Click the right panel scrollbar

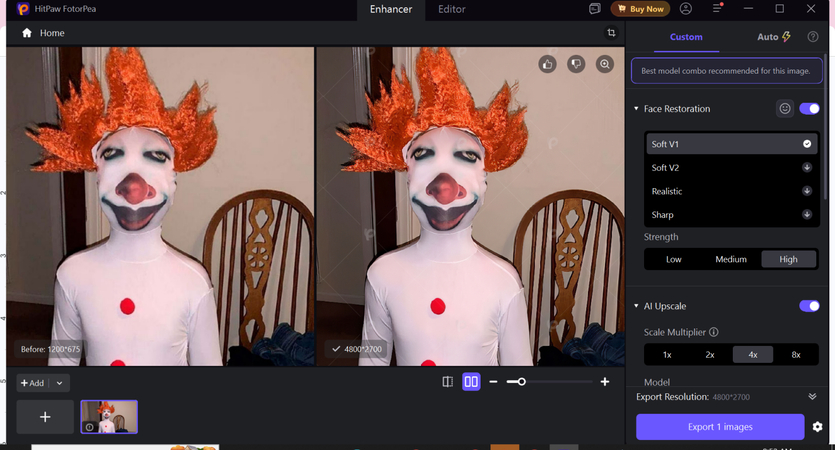click(825, 128)
